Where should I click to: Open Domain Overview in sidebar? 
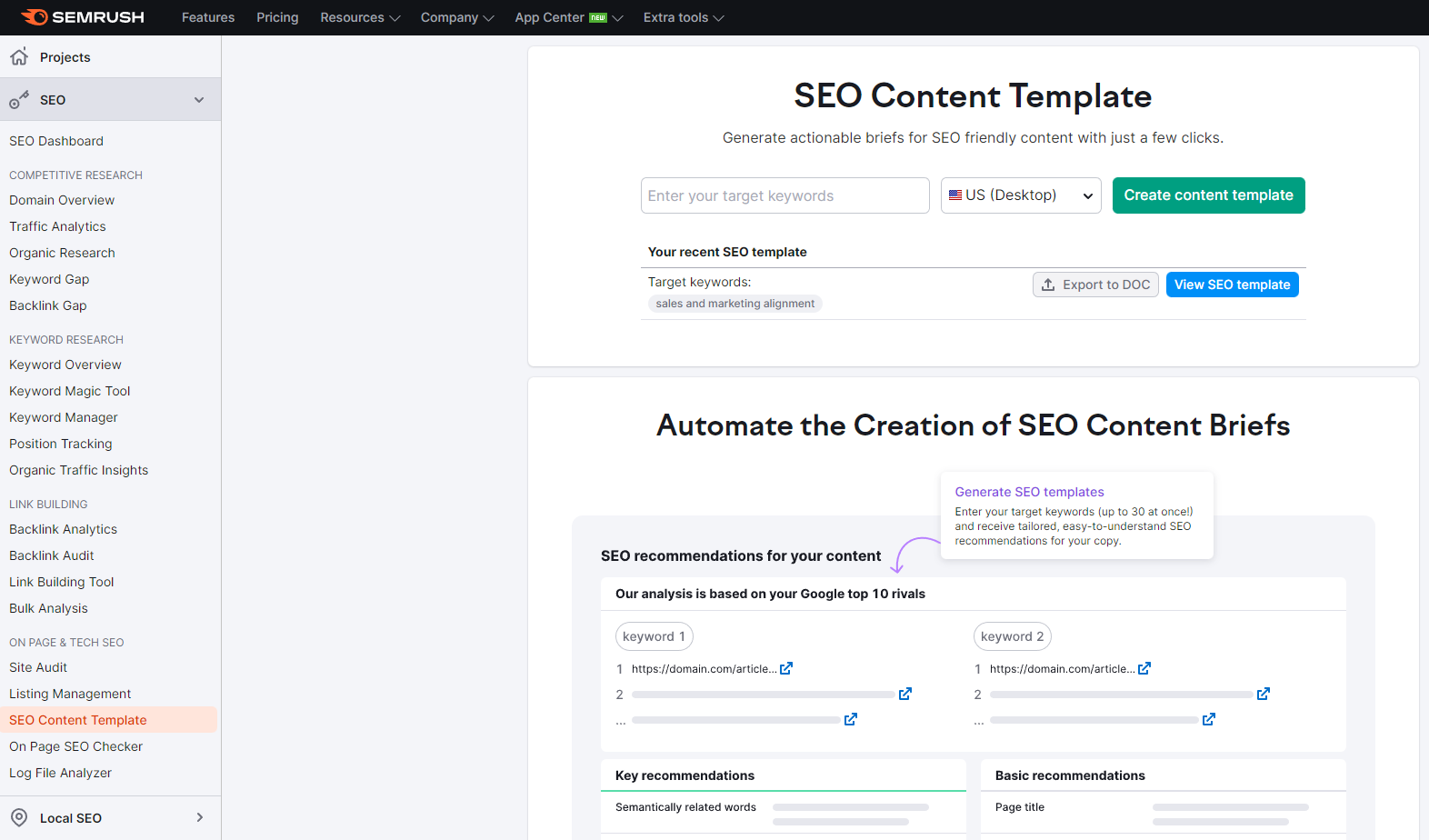62,200
